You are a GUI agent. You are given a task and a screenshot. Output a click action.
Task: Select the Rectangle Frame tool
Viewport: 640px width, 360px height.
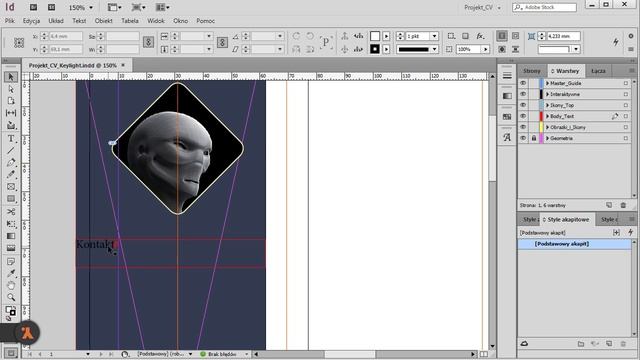(x=11, y=187)
